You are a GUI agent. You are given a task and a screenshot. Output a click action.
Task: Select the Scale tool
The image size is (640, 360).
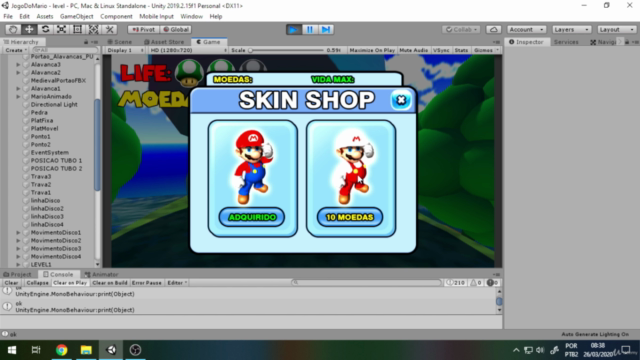61,29
